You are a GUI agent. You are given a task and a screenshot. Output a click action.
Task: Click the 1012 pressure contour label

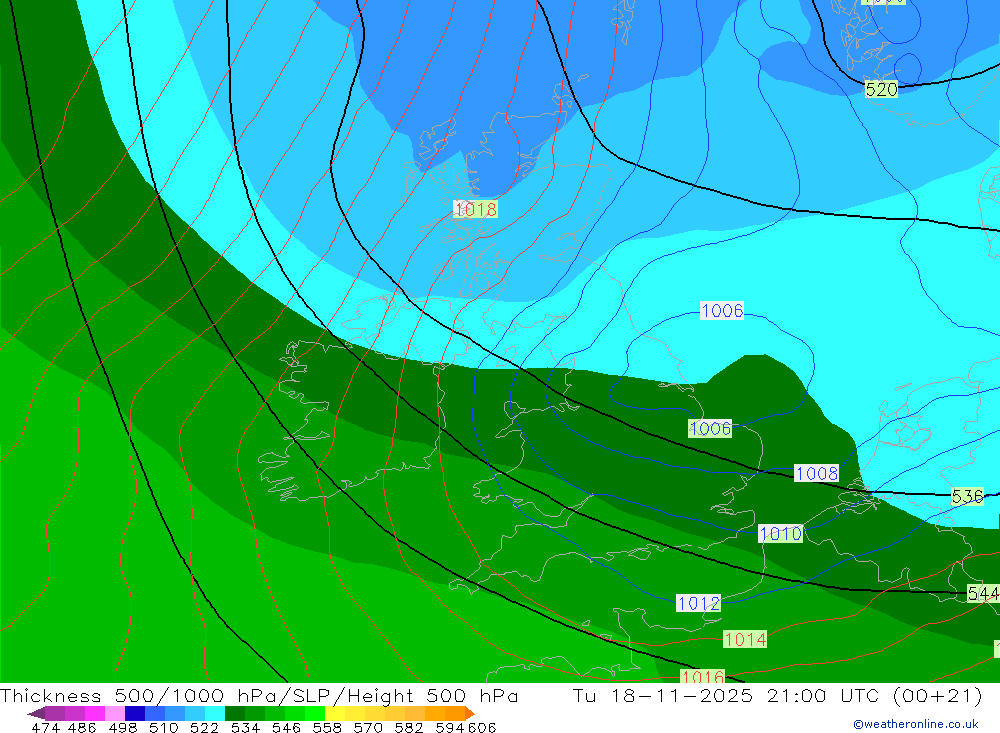(x=698, y=603)
